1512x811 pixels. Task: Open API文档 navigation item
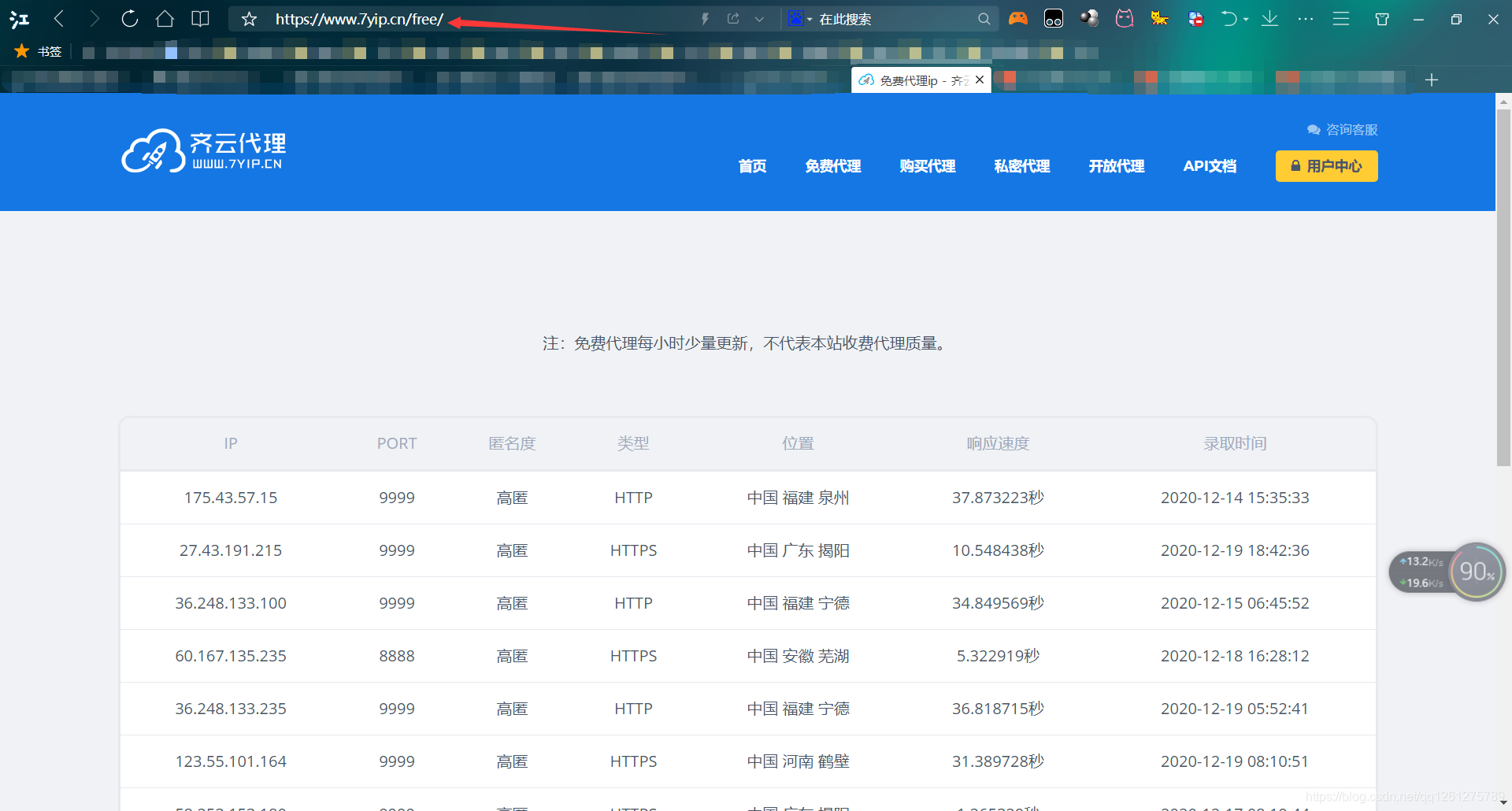click(1210, 166)
